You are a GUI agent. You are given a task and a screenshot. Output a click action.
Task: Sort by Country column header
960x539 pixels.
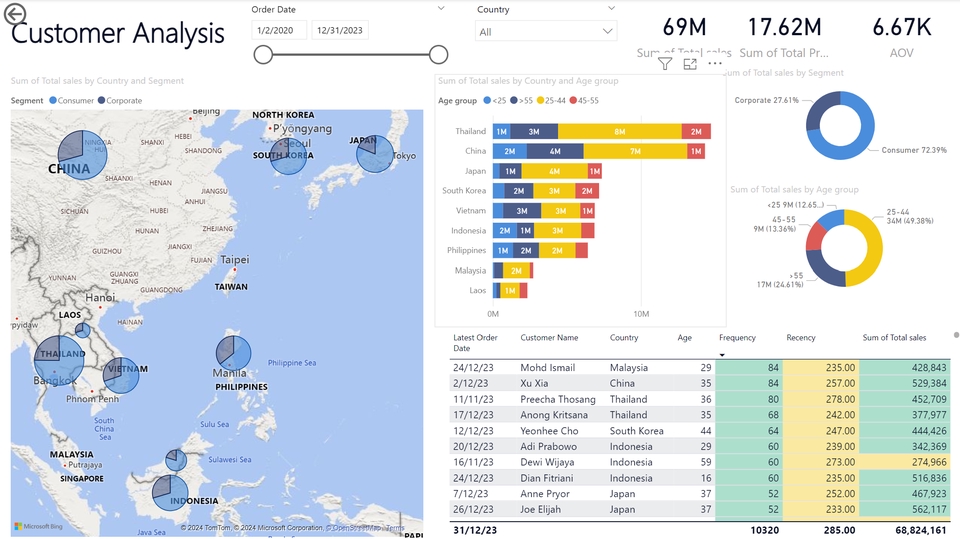click(x=624, y=337)
